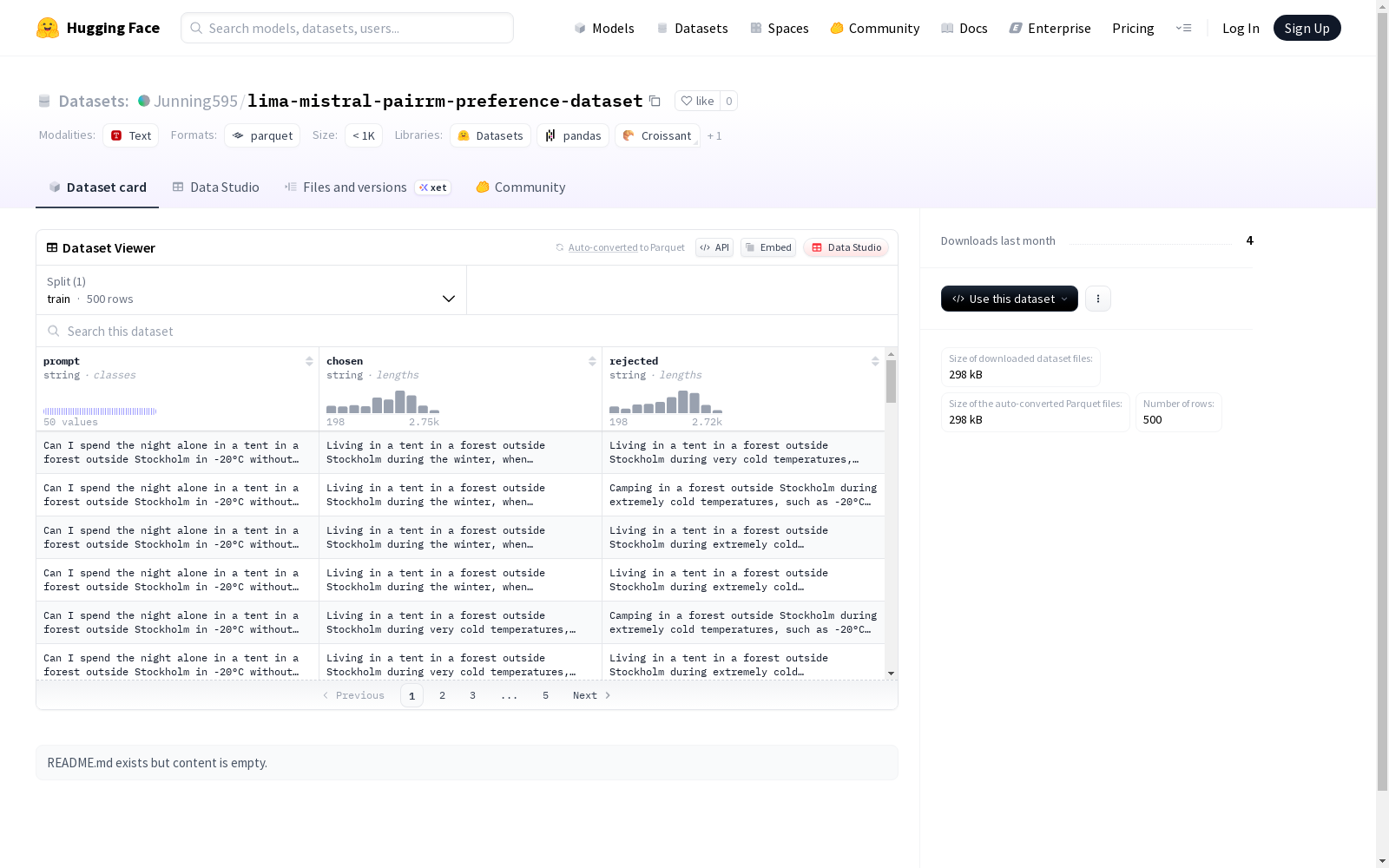Click the Sign Up button
Screen dimensions: 1389x868
click(1307, 28)
